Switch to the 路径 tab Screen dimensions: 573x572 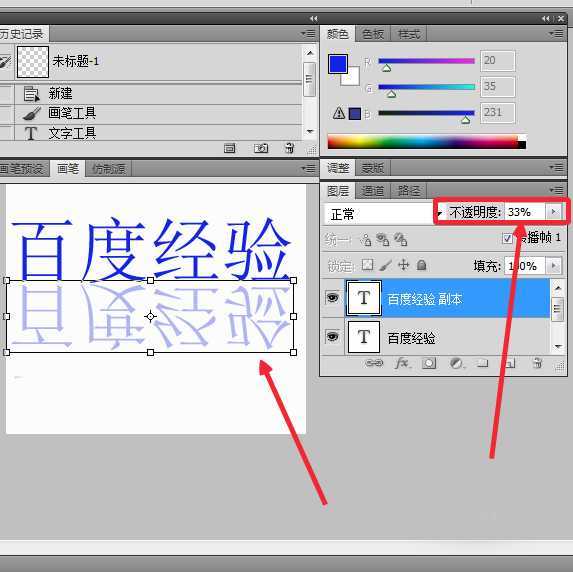pos(409,190)
